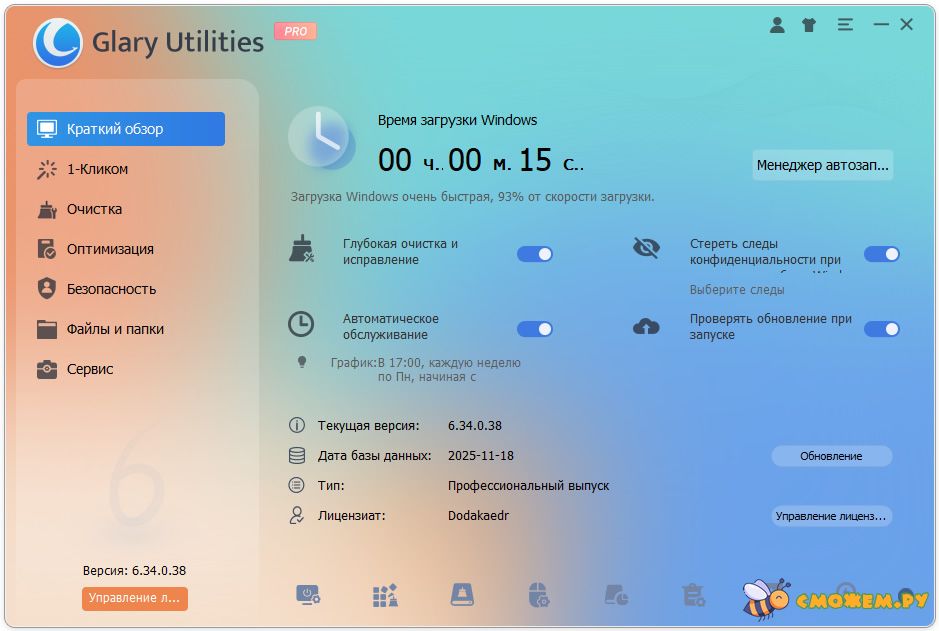Click the 'Менеджер автозап...' button
Viewport: 939px width, 631px height.
click(x=822, y=165)
